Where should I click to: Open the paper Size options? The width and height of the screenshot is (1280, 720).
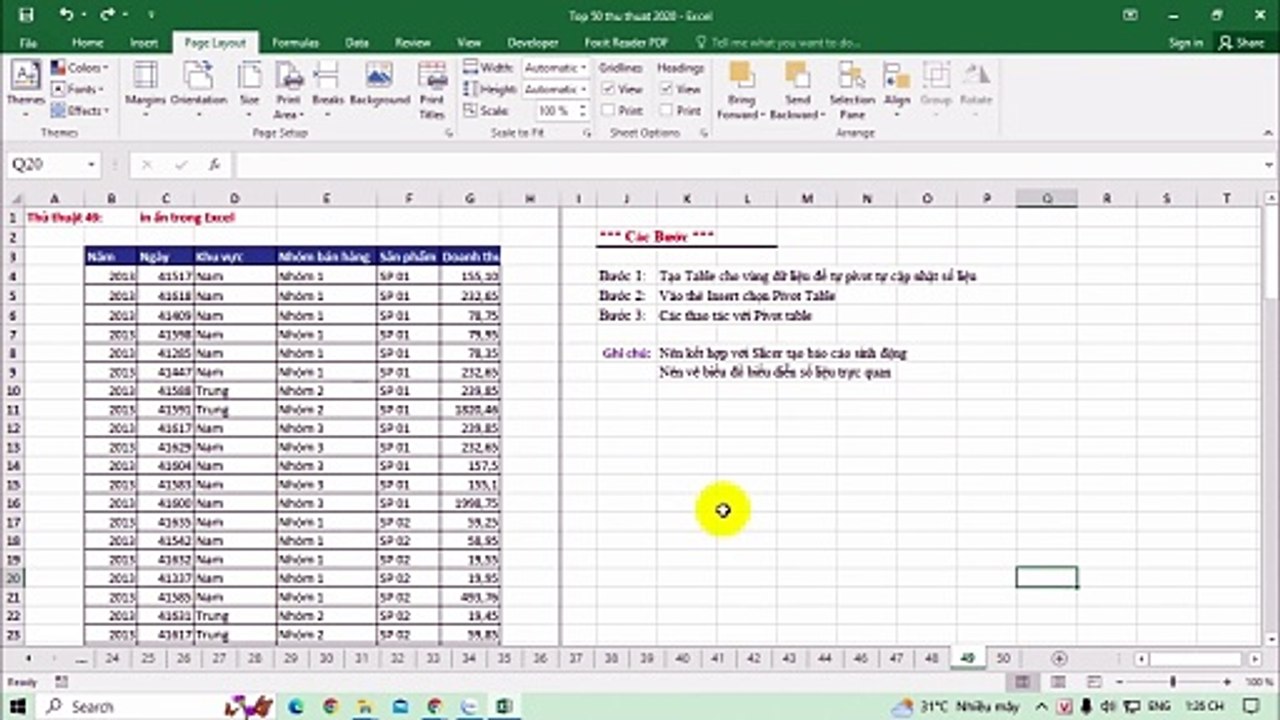point(250,88)
